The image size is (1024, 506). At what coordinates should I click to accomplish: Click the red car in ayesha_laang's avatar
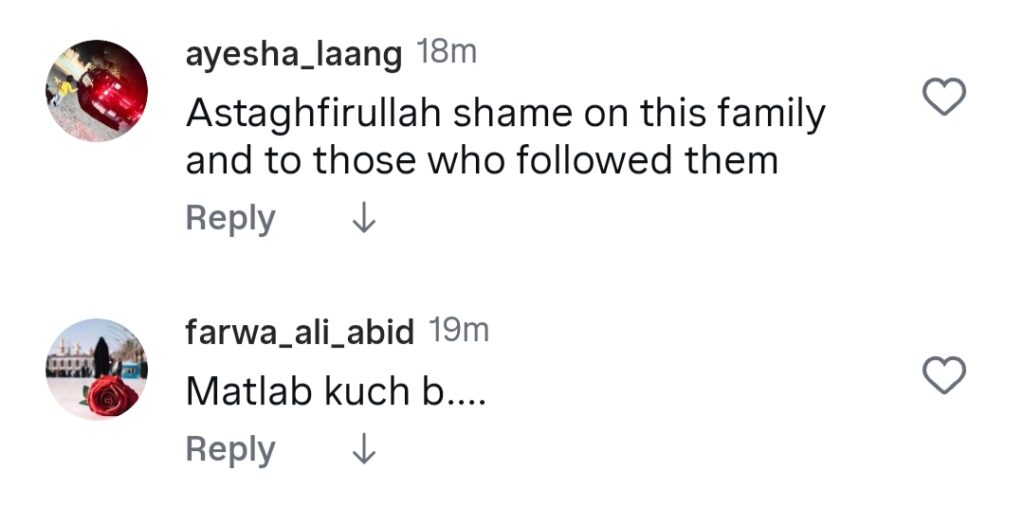(110, 97)
